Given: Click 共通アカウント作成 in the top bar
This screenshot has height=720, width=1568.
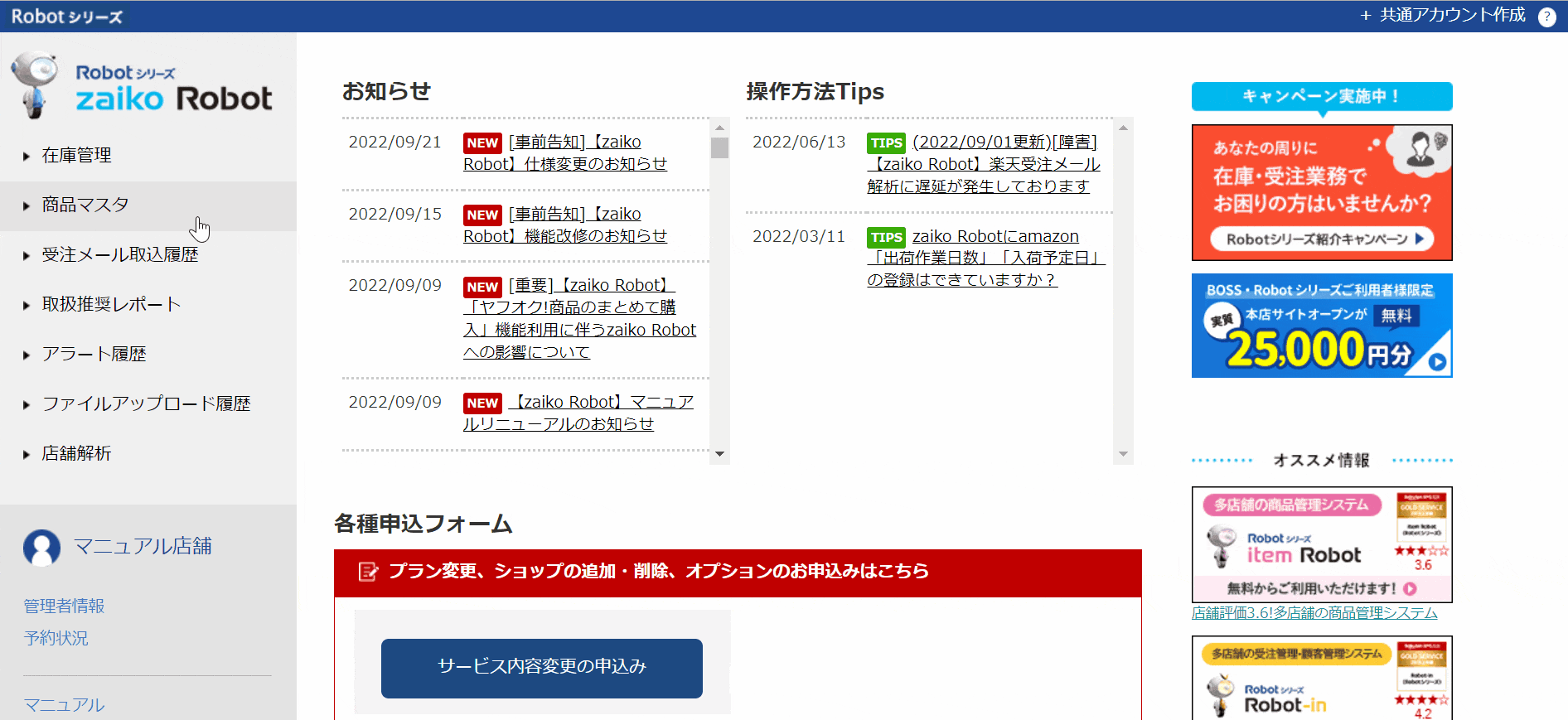Looking at the screenshot, I should (1443, 15).
